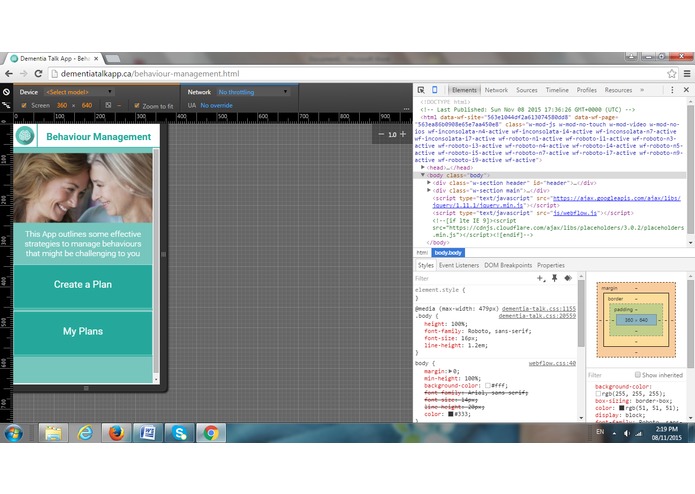
Task: Click the color #333 swatch
Action: [450, 414]
